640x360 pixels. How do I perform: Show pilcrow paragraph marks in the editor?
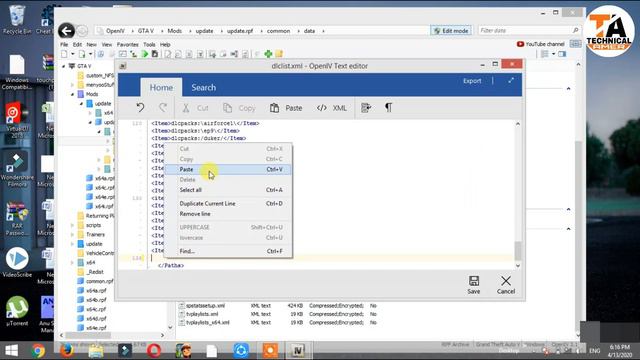(388, 108)
